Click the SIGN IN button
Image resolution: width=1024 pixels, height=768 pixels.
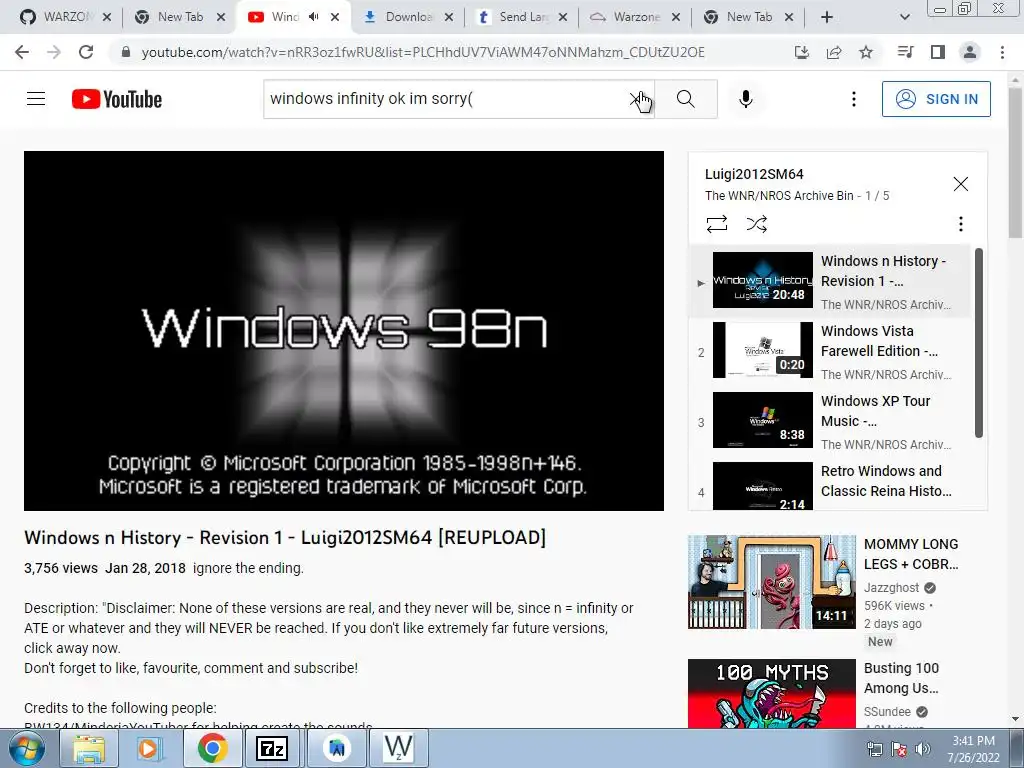(936, 99)
